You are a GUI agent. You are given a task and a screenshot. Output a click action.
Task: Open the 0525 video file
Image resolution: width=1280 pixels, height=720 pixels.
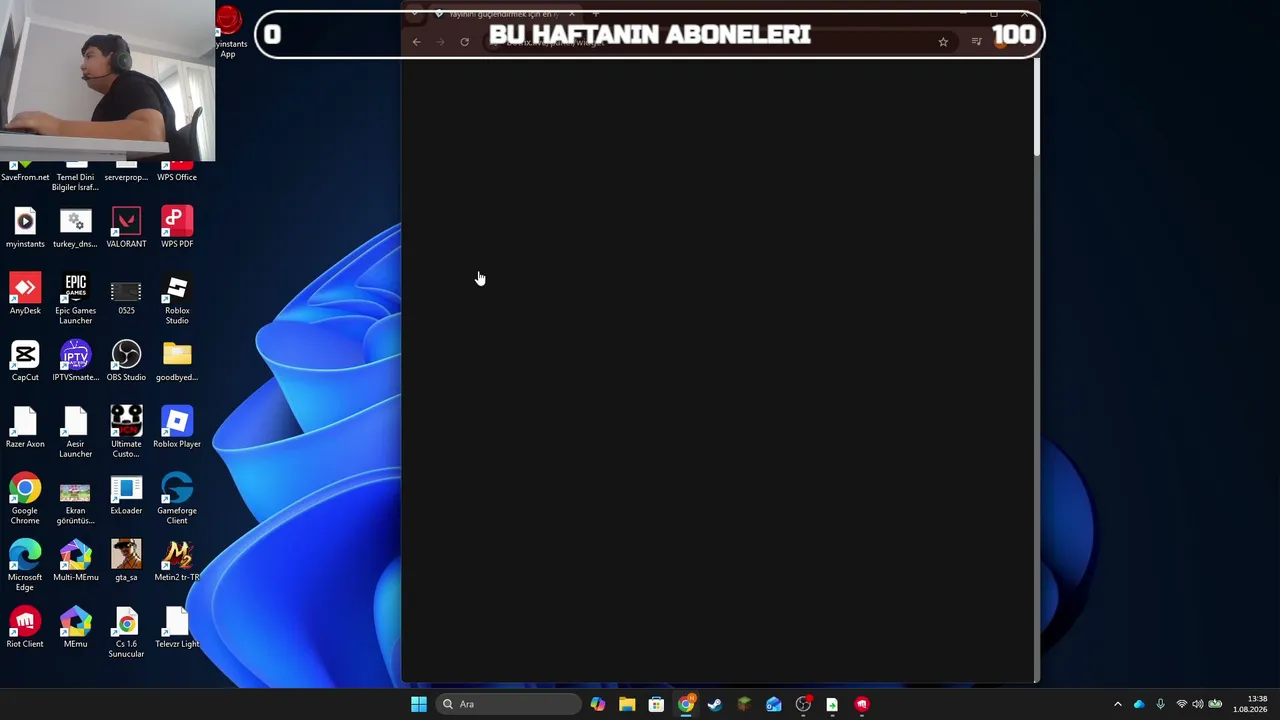point(126,294)
